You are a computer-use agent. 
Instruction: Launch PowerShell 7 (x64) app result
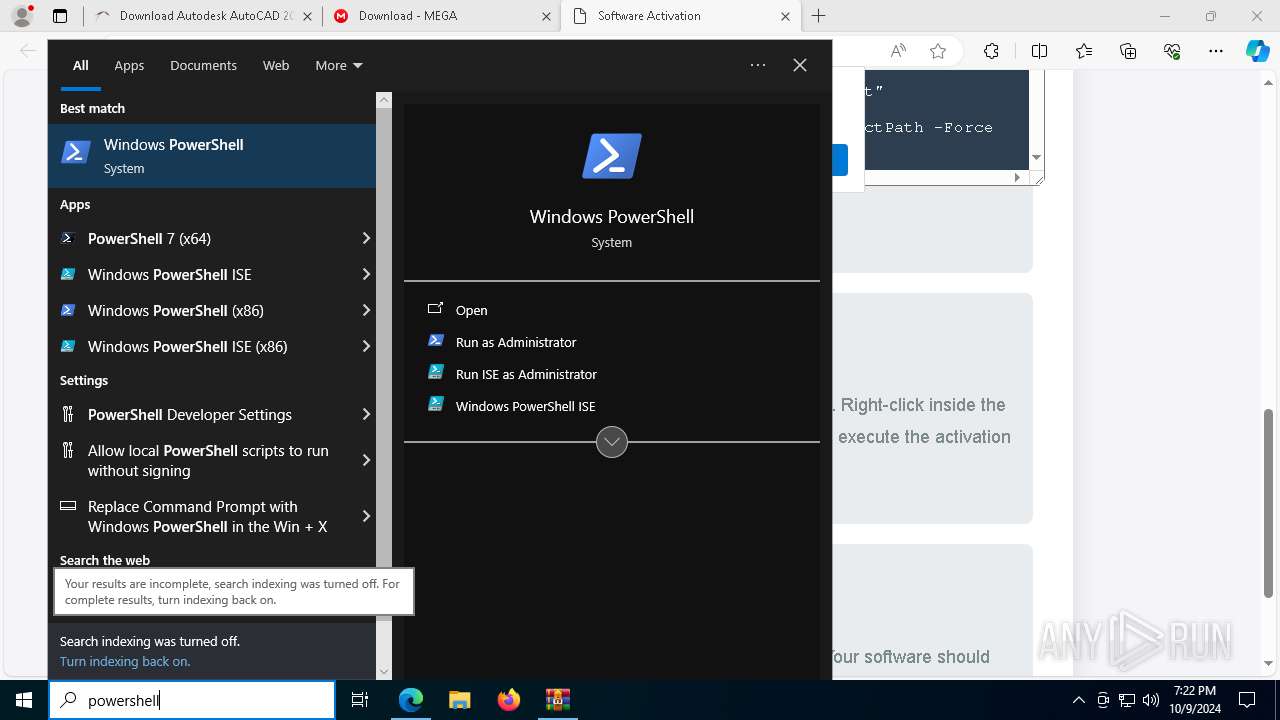(202, 238)
